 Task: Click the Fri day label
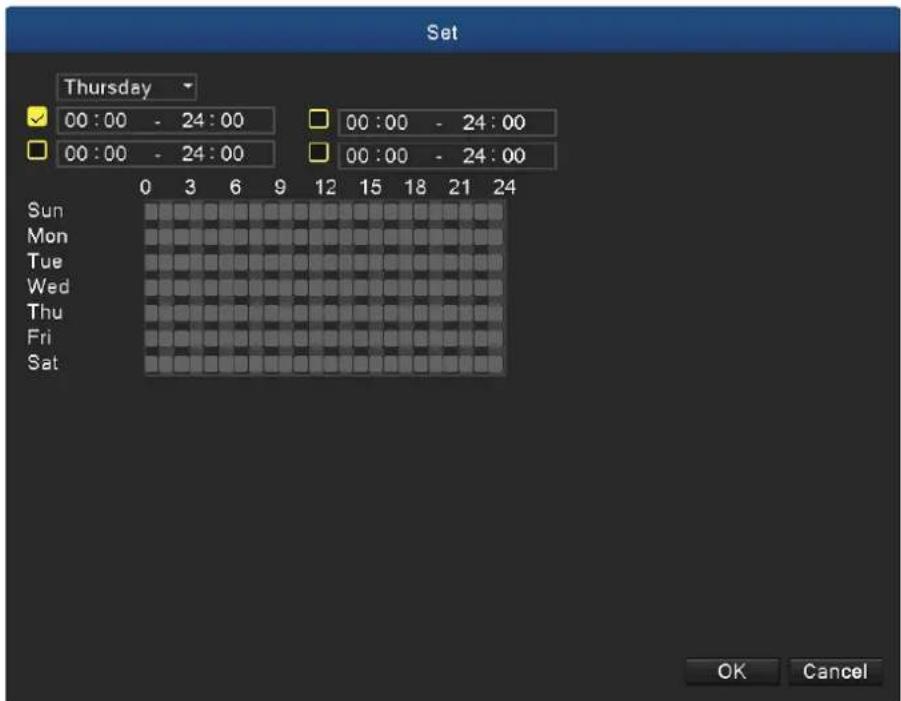point(39,337)
